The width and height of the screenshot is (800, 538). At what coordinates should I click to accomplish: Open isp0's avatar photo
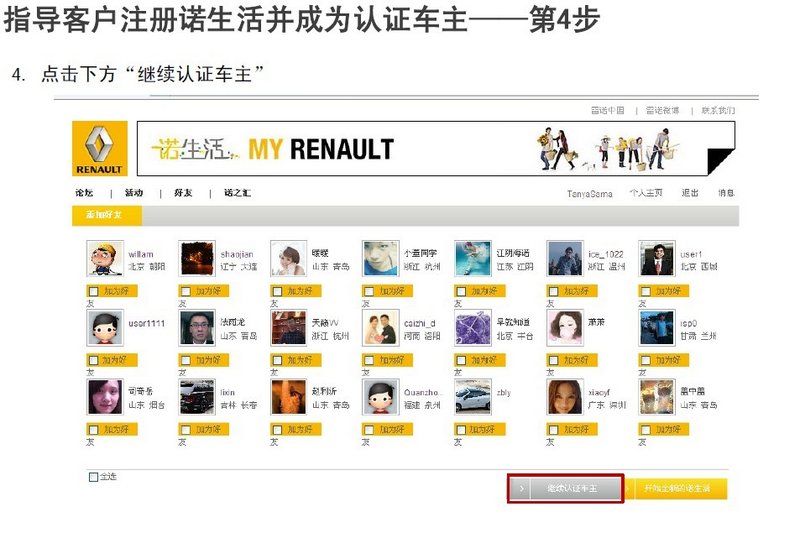pyautogui.click(x=657, y=328)
